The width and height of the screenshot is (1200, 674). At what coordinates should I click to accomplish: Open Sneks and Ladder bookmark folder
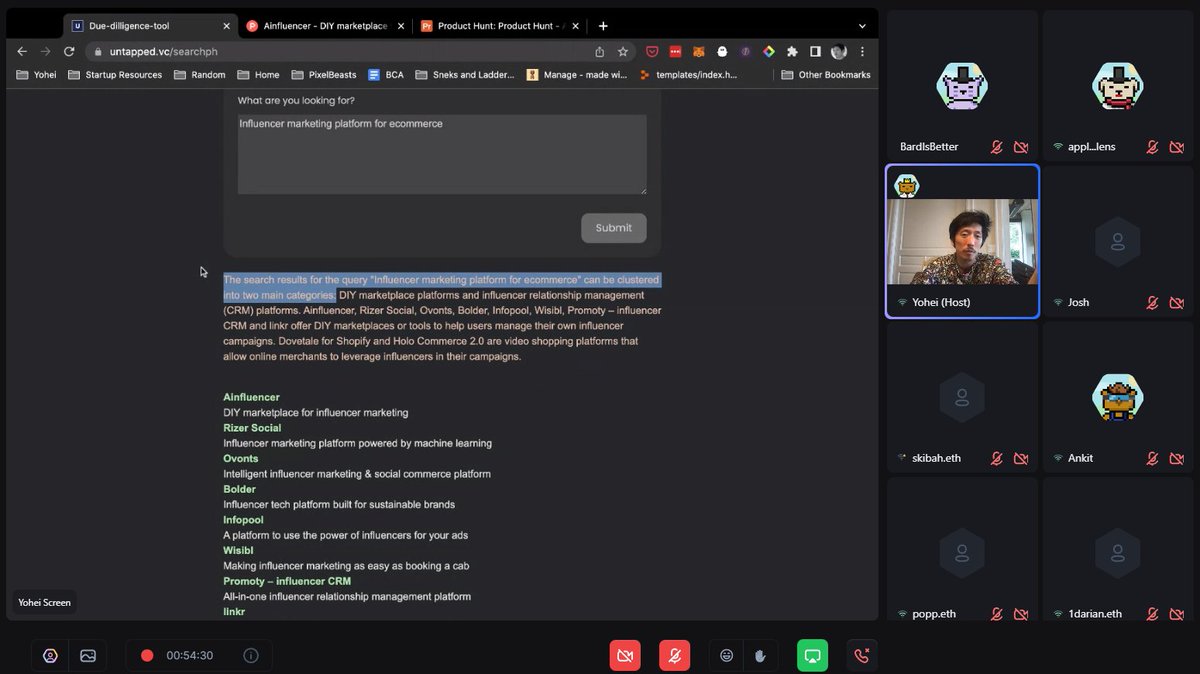(465, 75)
